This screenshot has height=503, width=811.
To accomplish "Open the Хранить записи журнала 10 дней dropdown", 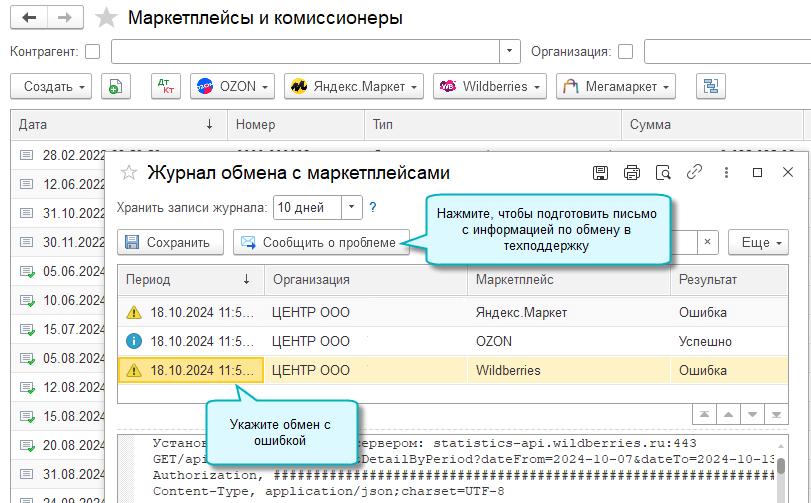I will [352, 207].
